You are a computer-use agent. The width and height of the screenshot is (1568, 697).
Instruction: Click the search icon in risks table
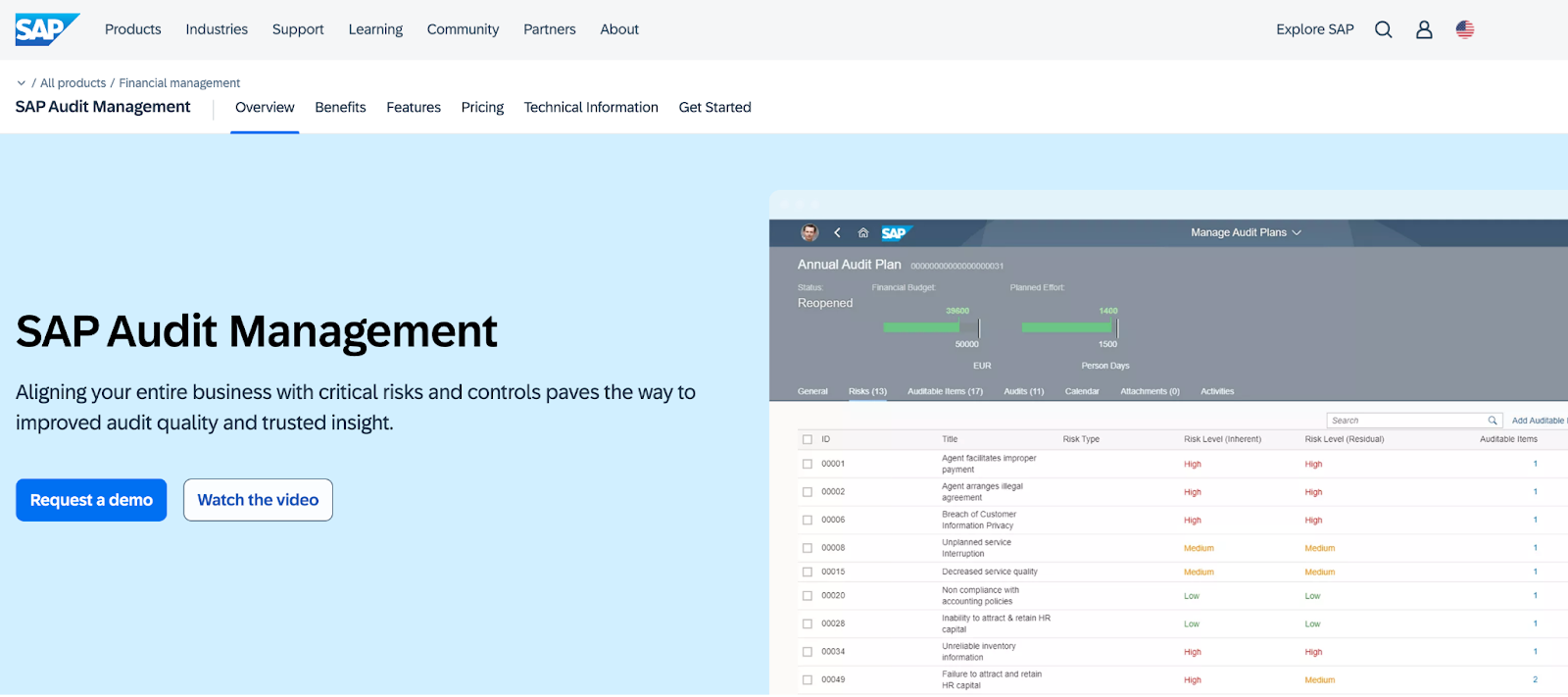click(1493, 421)
